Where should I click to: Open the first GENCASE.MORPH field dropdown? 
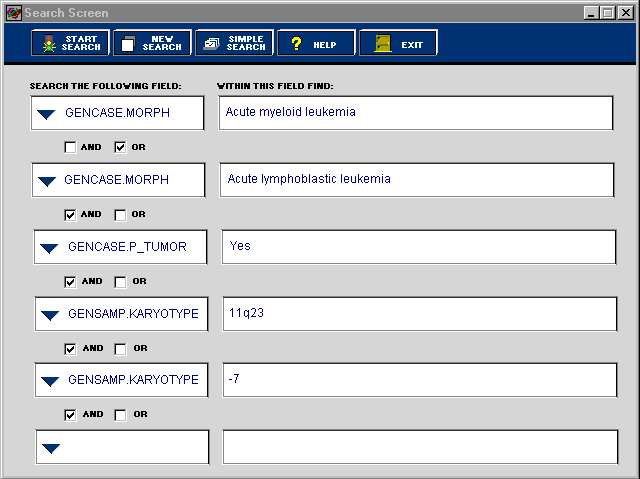pyautogui.click(x=46, y=114)
